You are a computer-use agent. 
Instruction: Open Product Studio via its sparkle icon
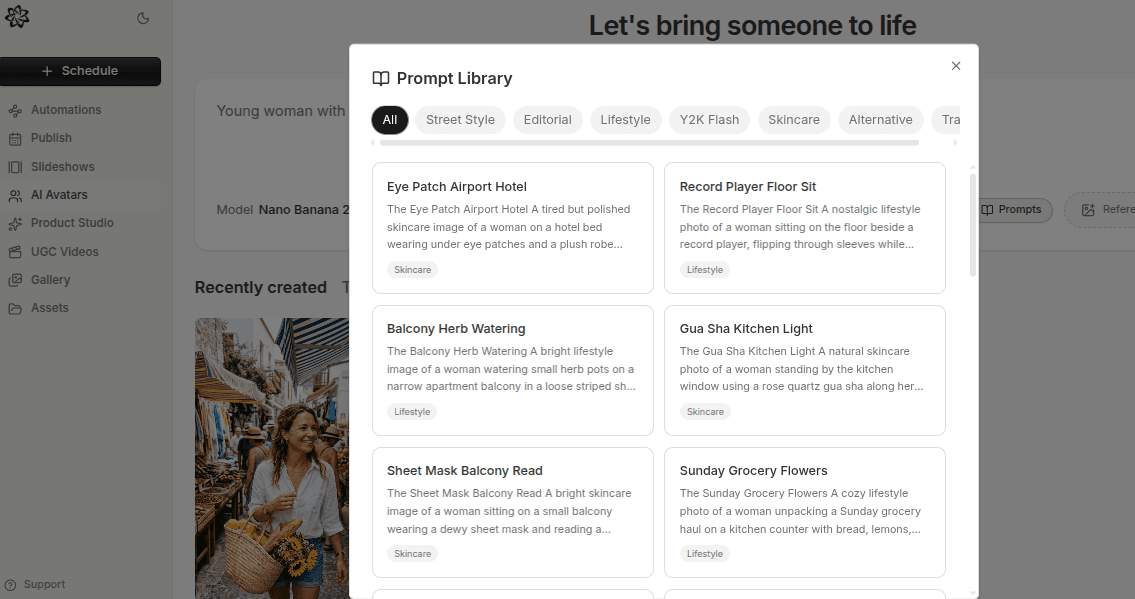pos(14,222)
